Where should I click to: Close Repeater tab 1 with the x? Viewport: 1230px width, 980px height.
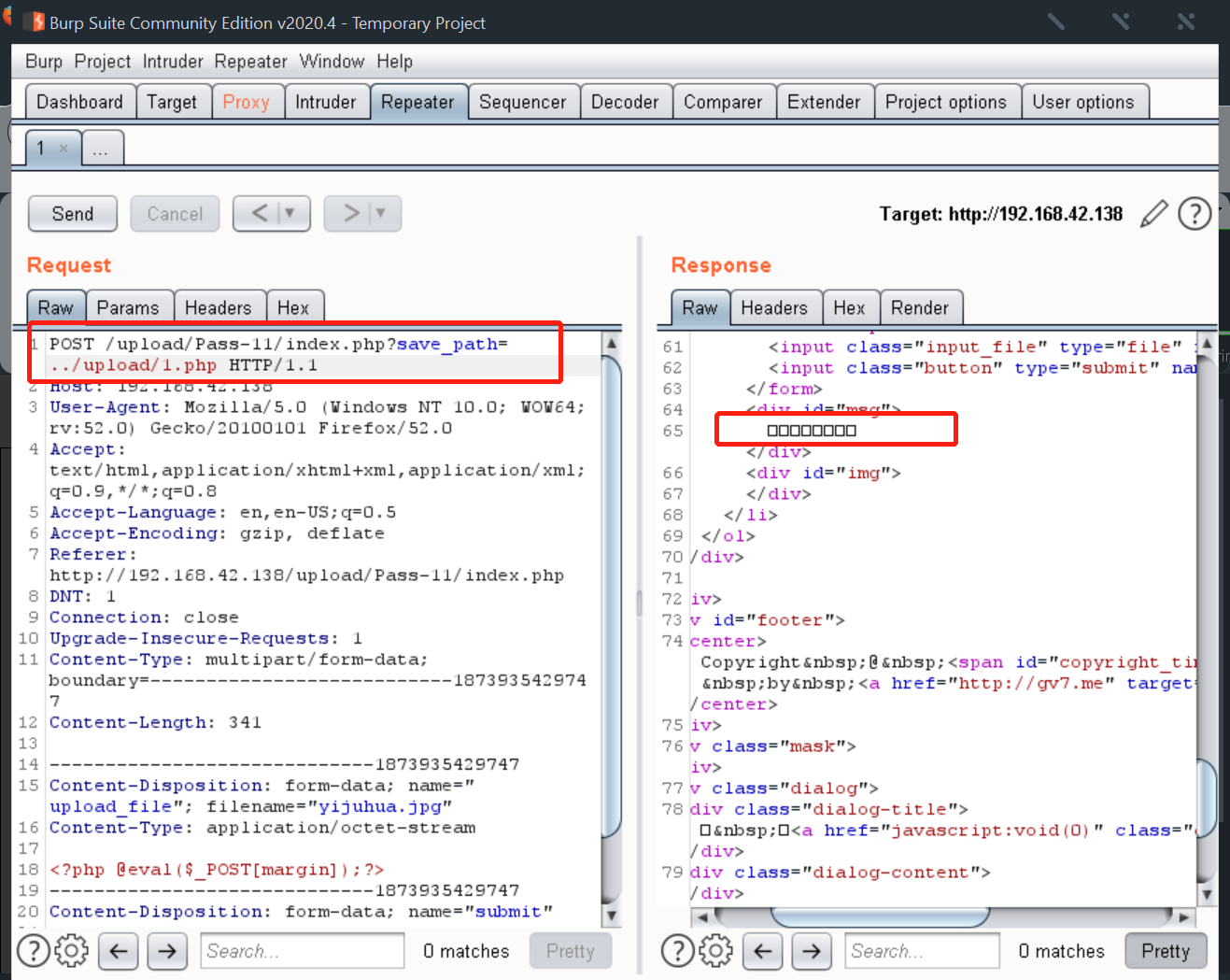pos(64,148)
